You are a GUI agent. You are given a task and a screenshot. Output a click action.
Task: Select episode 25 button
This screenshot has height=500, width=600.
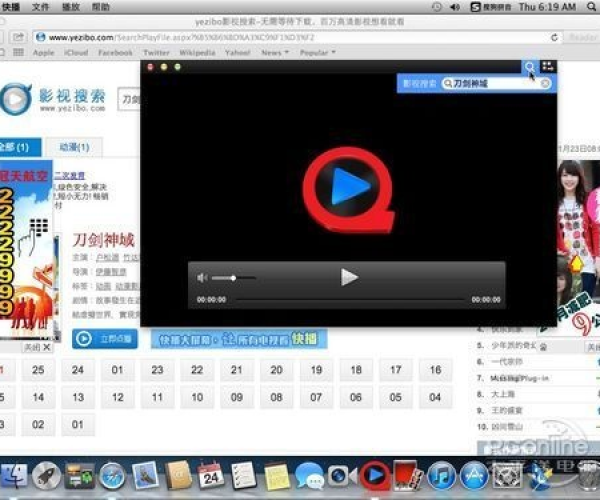(38, 370)
